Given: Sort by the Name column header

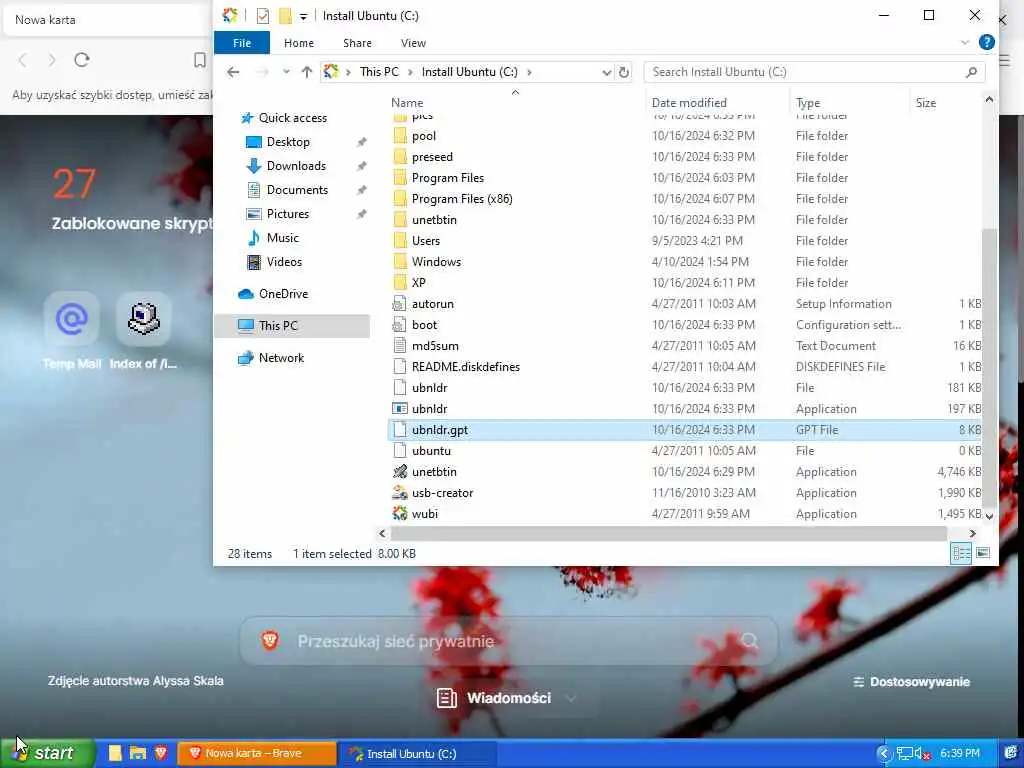Looking at the screenshot, I should coord(407,103).
